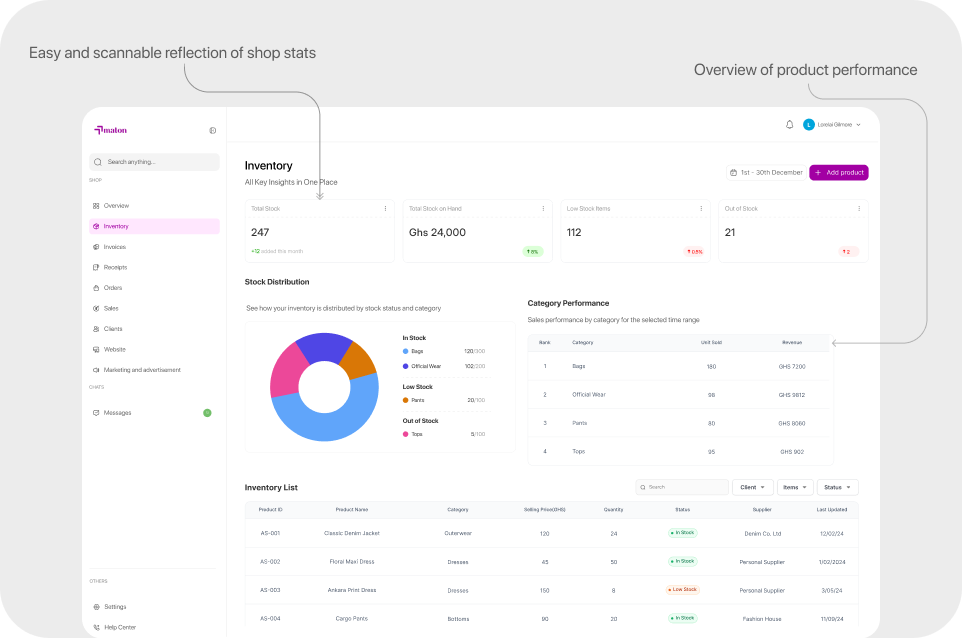Viewport: 962px width, 638px height.
Task: Open the Items filter dropdown
Action: 796,487
